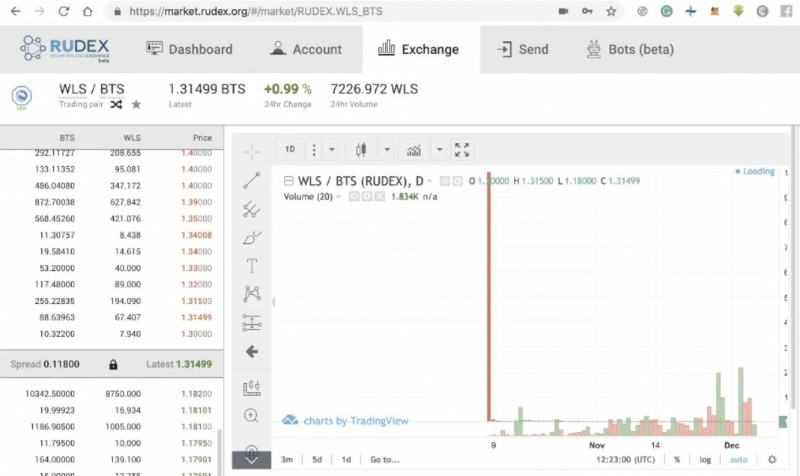Toggle fullscreen chart mode
Viewport: 800px width, 476px height.
point(462,149)
